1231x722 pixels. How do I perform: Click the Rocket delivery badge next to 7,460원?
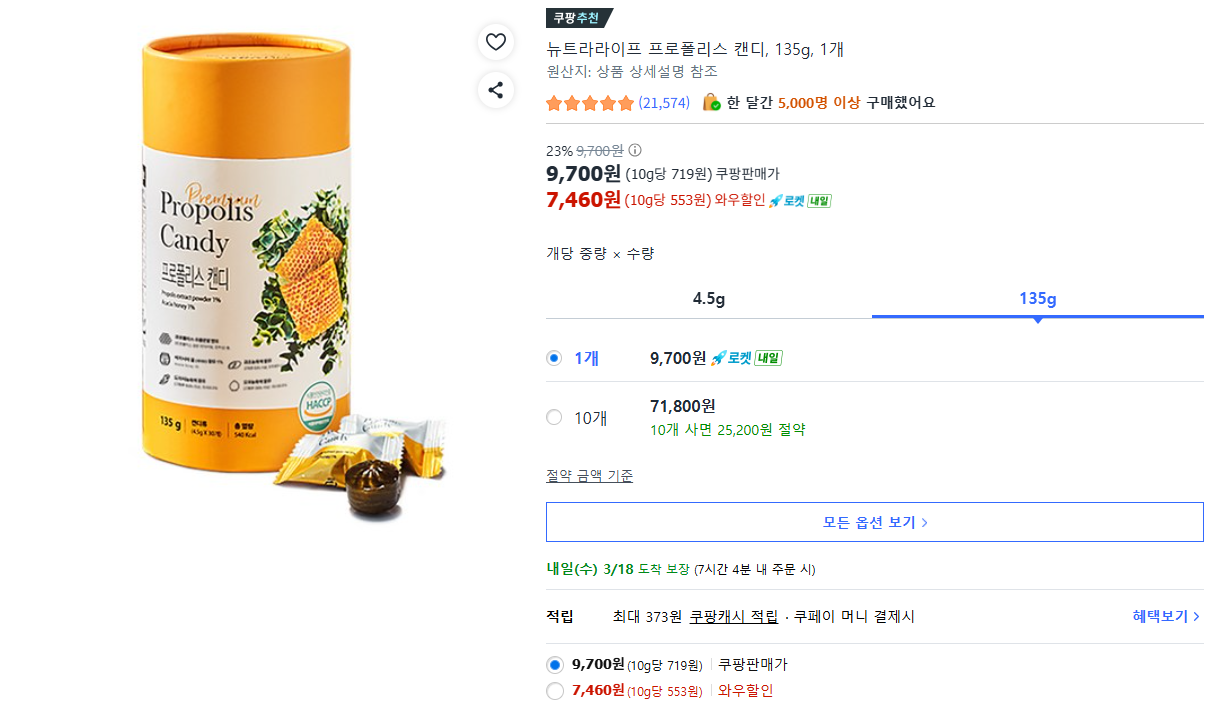[x=799, y=200]
